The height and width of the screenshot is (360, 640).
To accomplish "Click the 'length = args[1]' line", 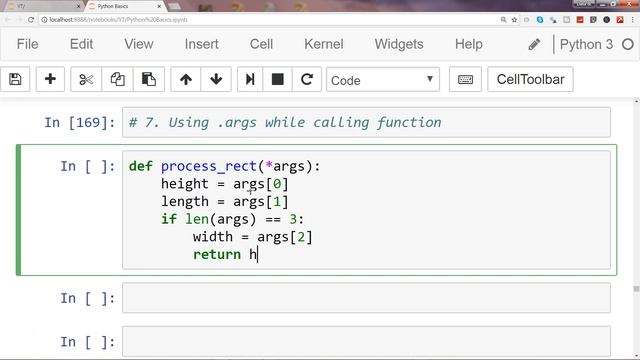I will (x=224, y=201).
